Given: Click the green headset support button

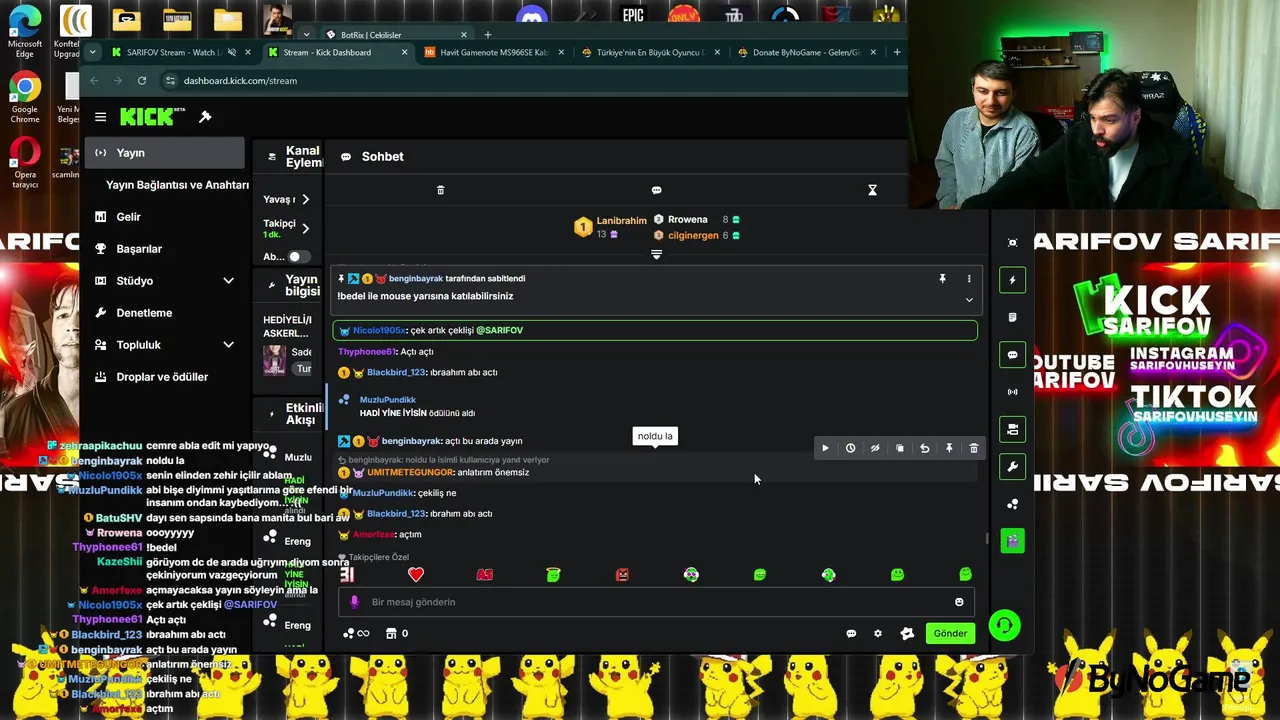Looking at the screenshot, I should [1004, 626].
